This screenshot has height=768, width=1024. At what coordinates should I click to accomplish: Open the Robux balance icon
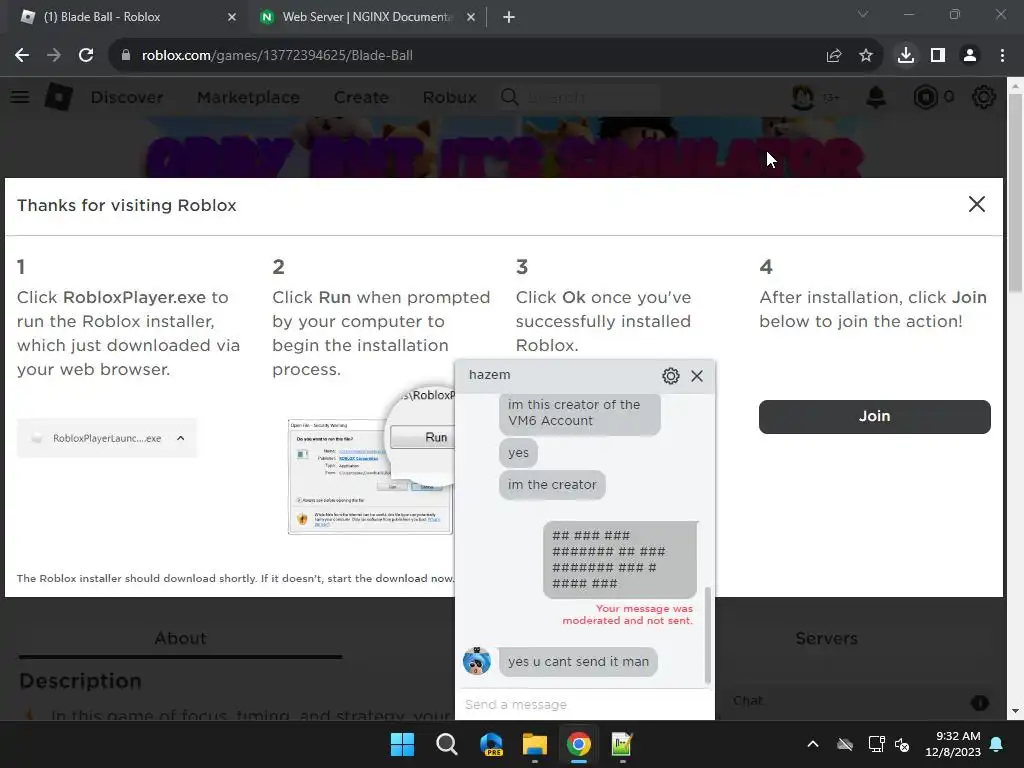925,97
